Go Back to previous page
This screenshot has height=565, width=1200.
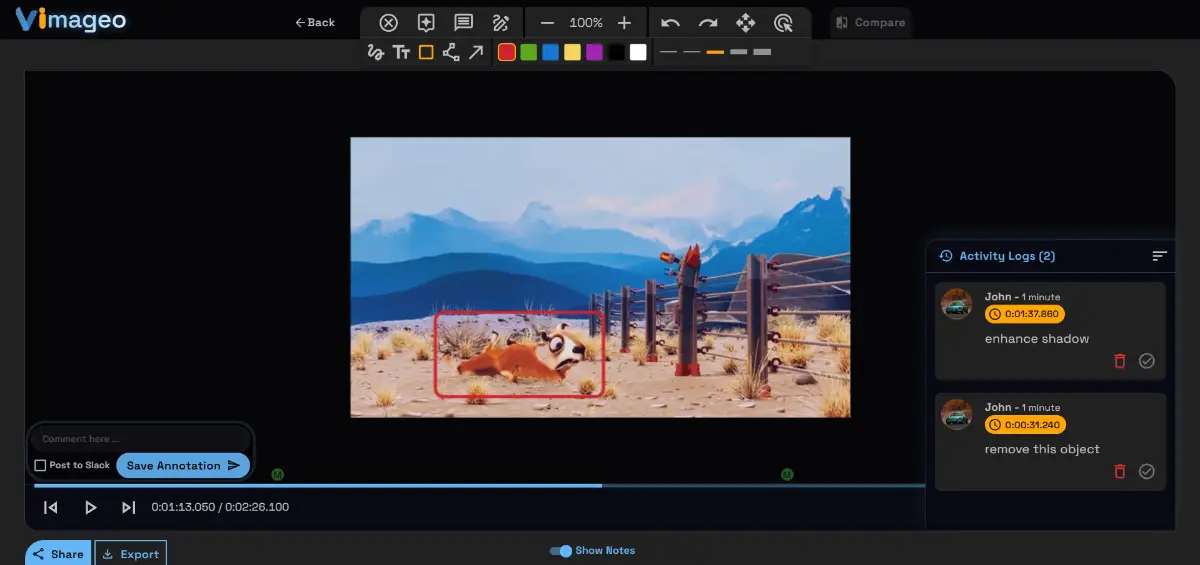[x=315, y=22]
